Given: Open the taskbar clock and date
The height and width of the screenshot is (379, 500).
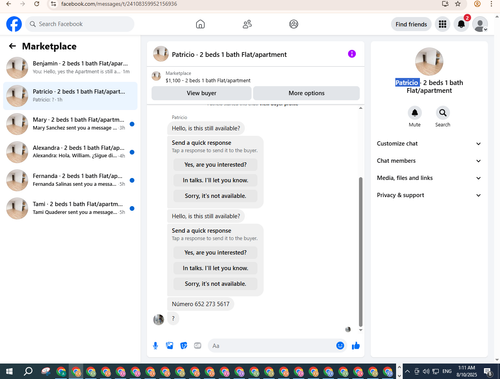Looking at the screenshot, I should click(466, 371).
